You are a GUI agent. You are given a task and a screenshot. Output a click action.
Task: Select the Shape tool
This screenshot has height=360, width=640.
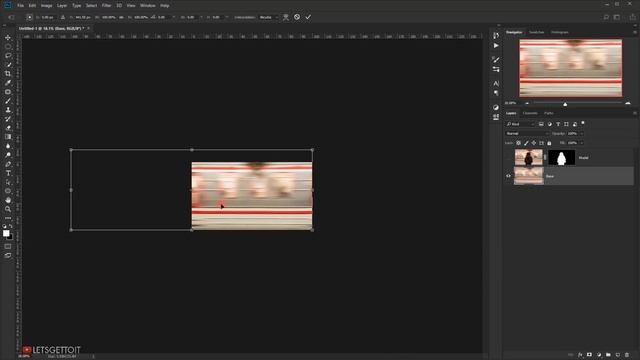(8, 191)
